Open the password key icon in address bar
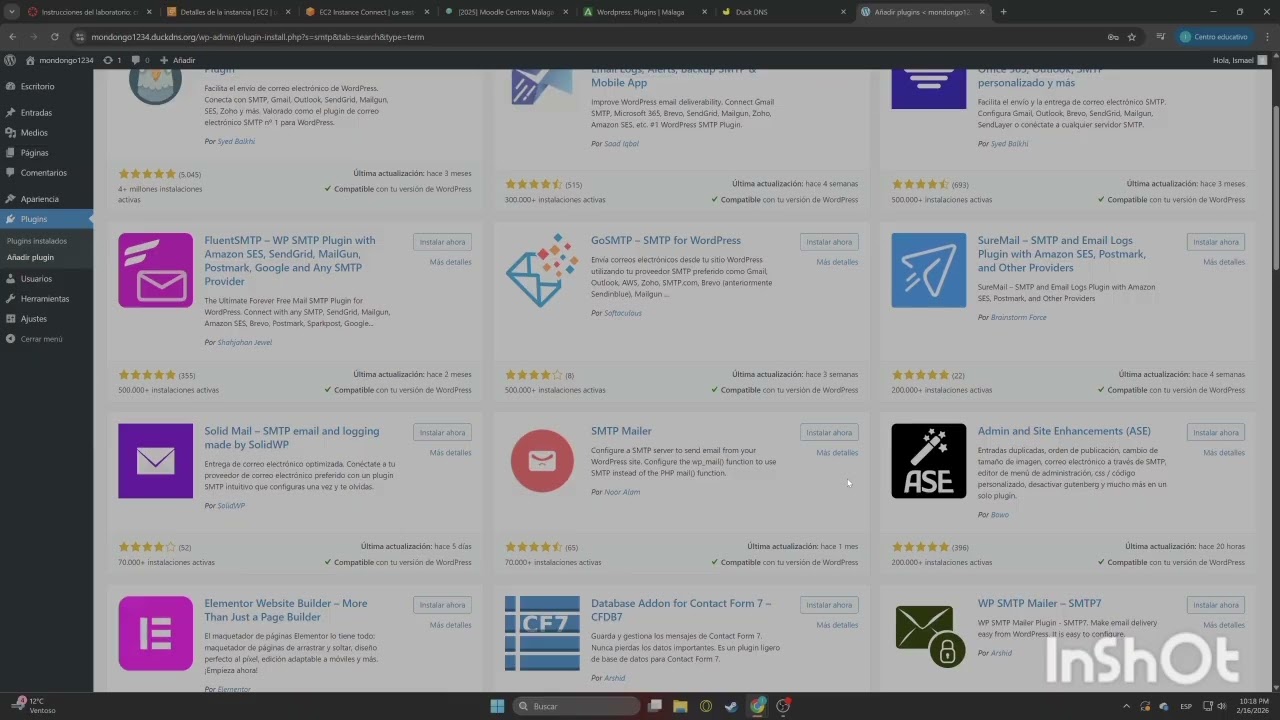The width and height of the screenshot is (1280, 720). [1113, 37]
